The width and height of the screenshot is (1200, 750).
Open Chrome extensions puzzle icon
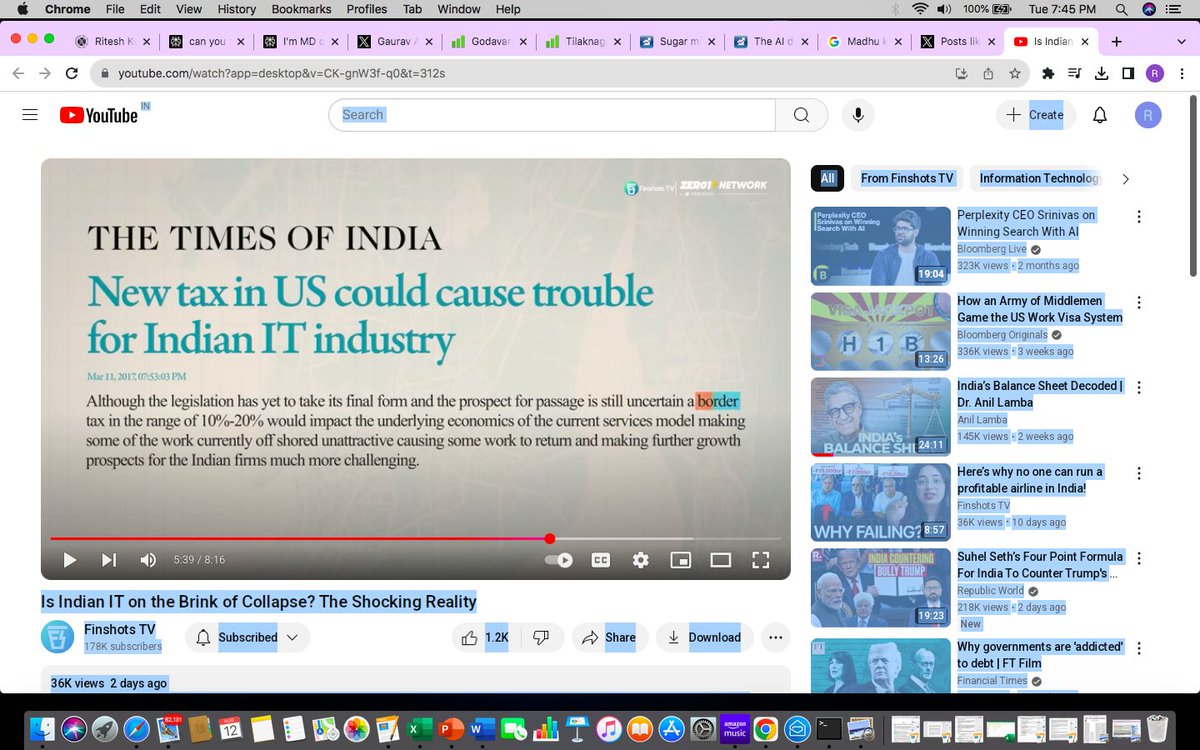tap(1048, 73)
